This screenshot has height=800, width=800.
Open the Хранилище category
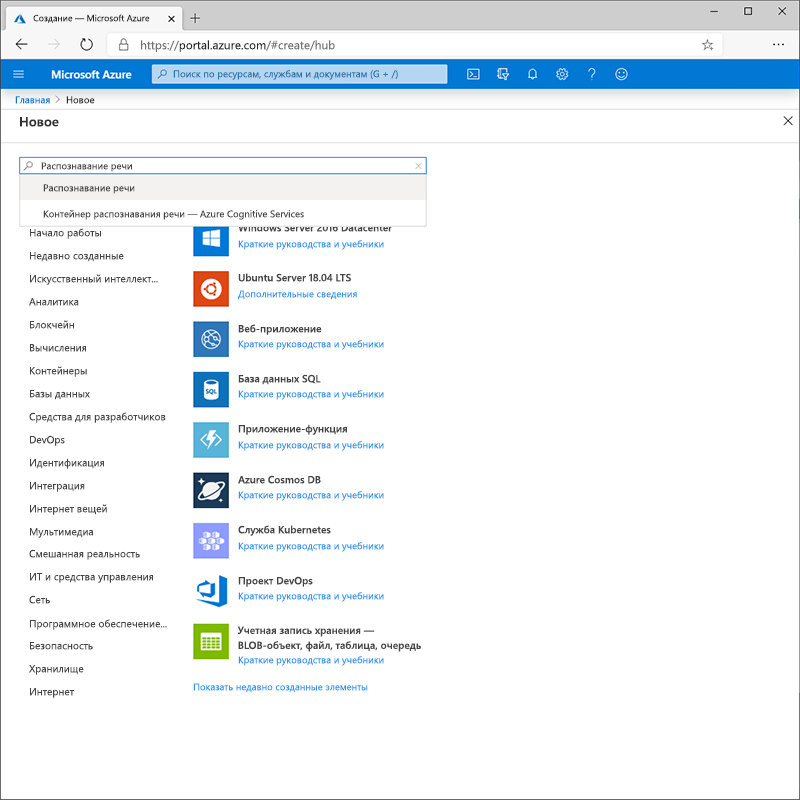click(x=56, y=668)
